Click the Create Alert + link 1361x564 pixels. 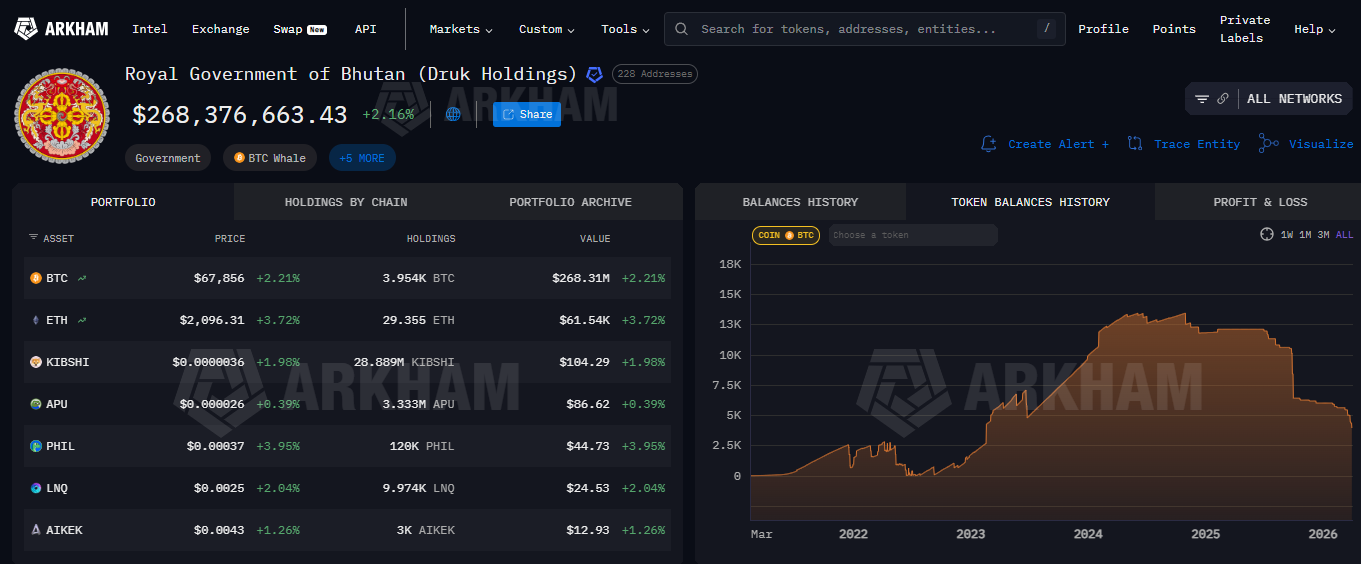1058,144
